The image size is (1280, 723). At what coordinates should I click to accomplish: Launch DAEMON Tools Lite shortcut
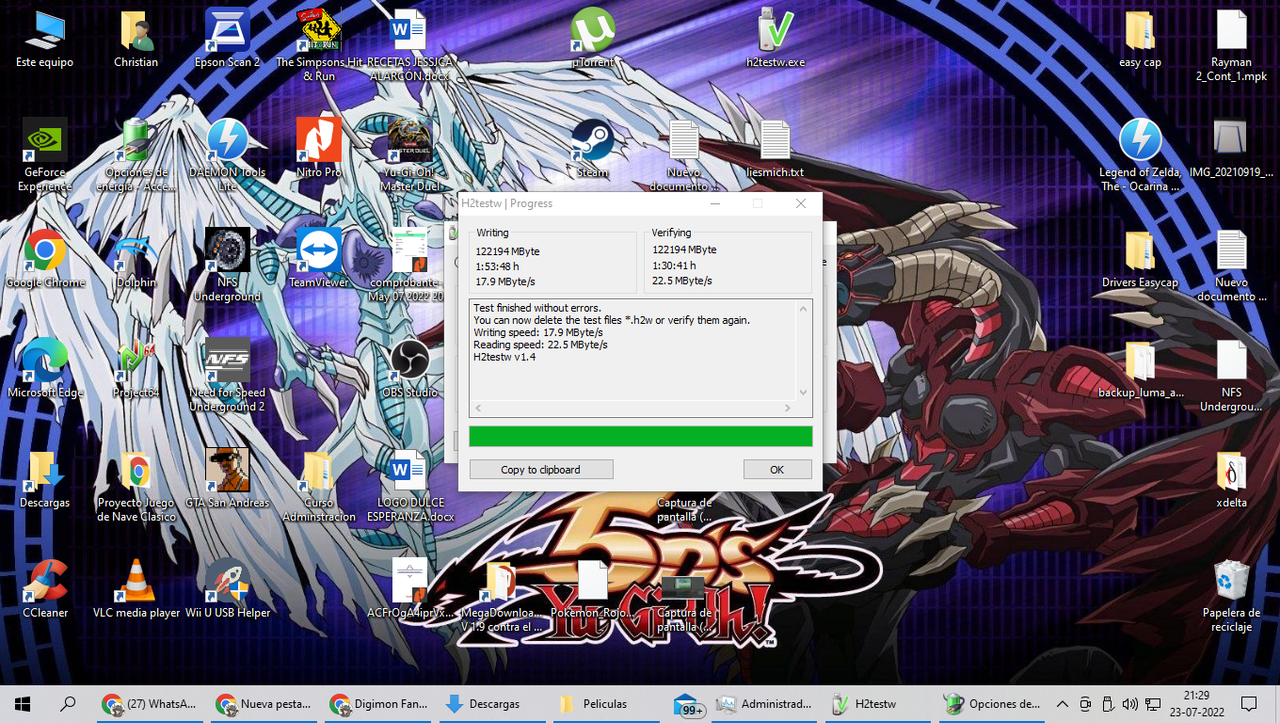(x=227, y=155)
